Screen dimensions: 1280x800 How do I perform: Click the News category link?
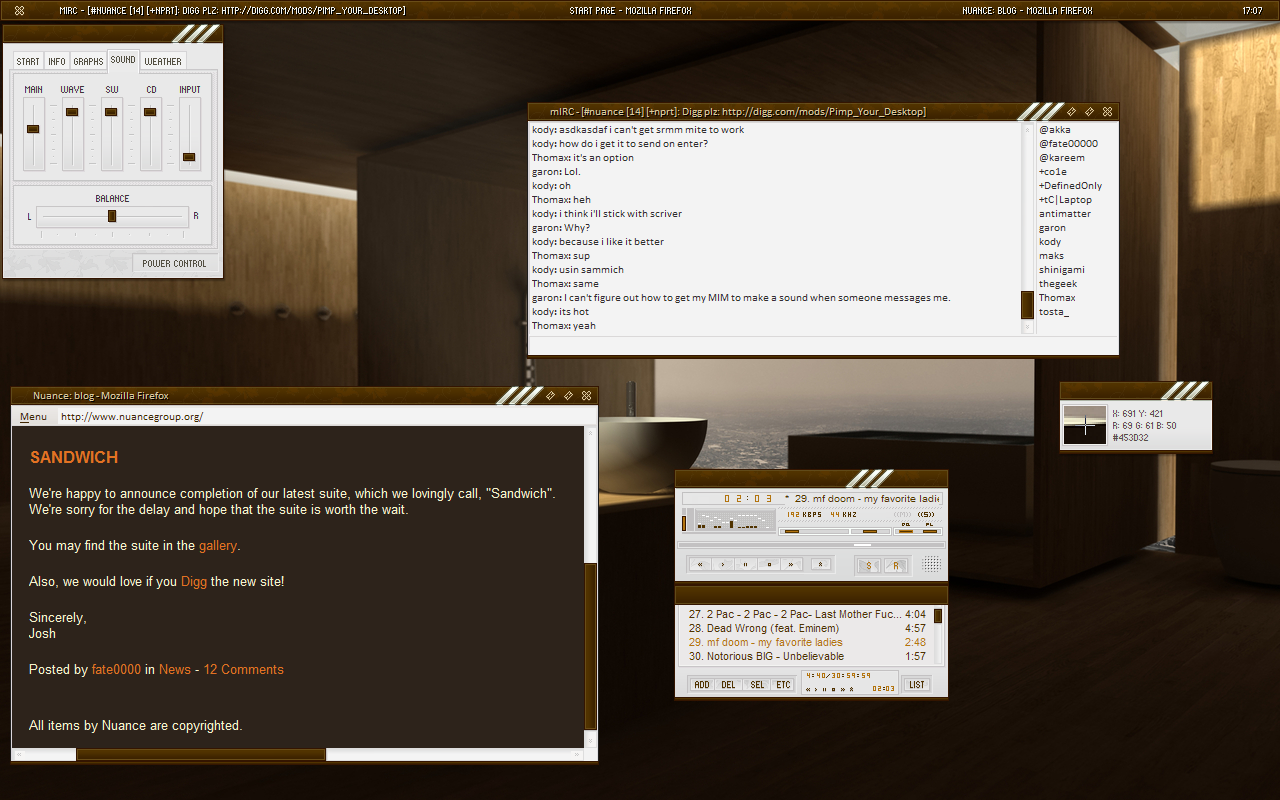[x=175, y=670]
